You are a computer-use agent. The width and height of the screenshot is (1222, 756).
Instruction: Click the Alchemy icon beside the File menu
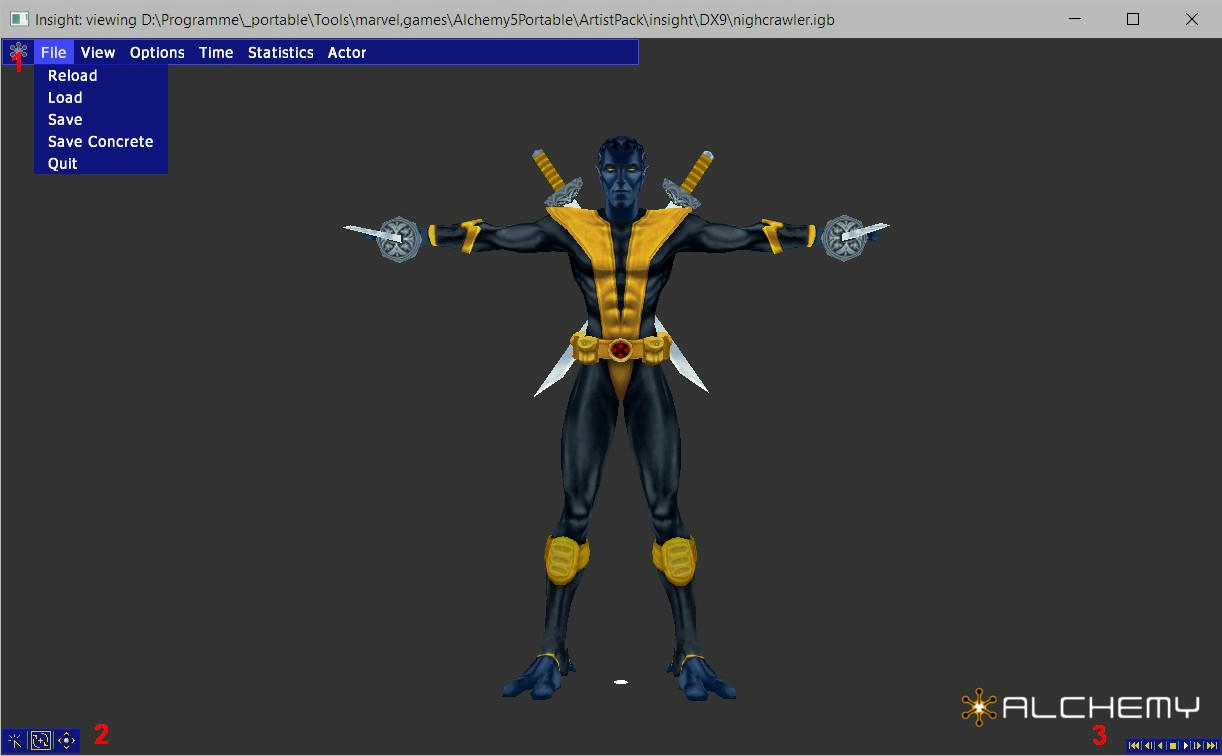tap(18, 52)
